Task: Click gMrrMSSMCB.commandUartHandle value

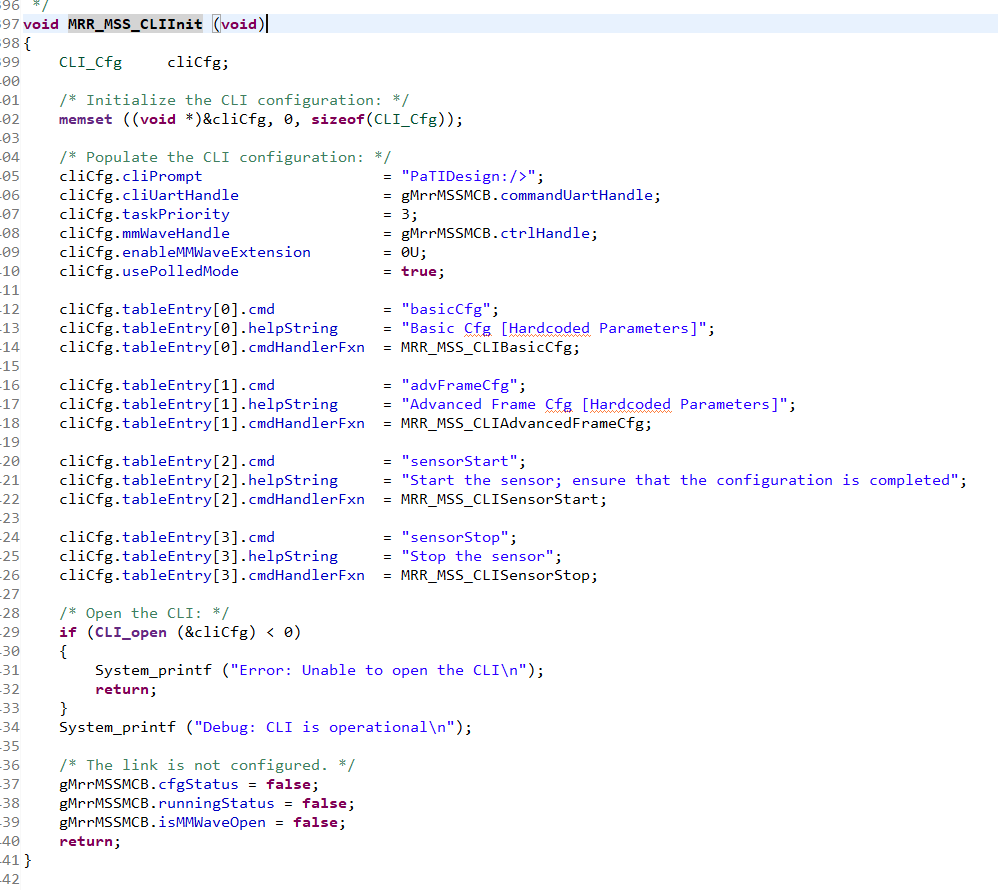Action: [526, 195]
